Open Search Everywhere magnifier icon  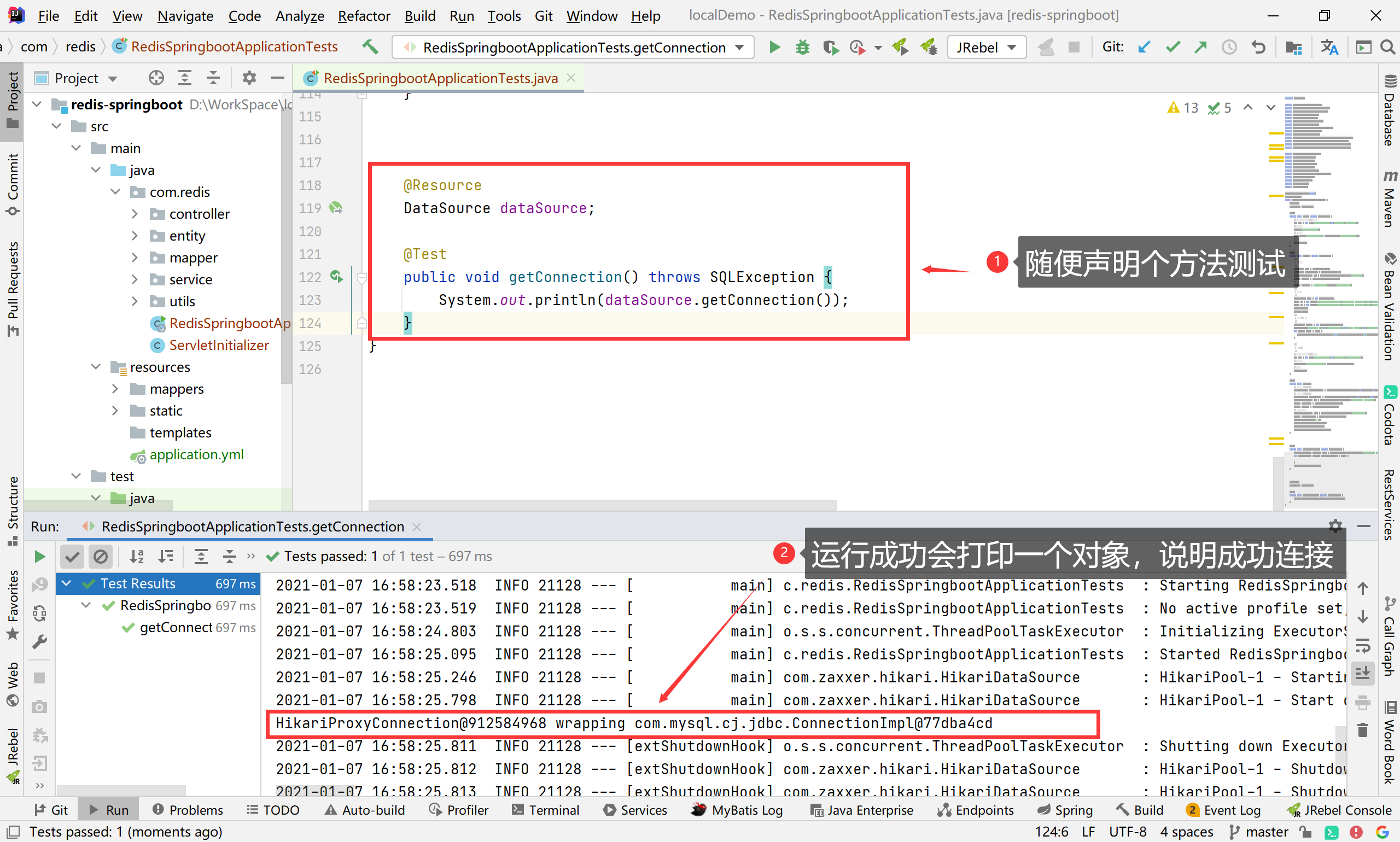coord(1387,47)
